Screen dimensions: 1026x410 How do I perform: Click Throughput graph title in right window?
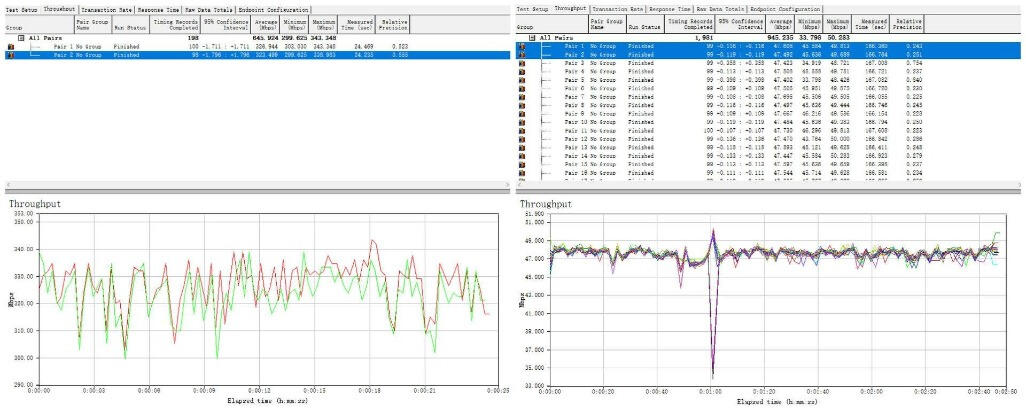[546, 204]
